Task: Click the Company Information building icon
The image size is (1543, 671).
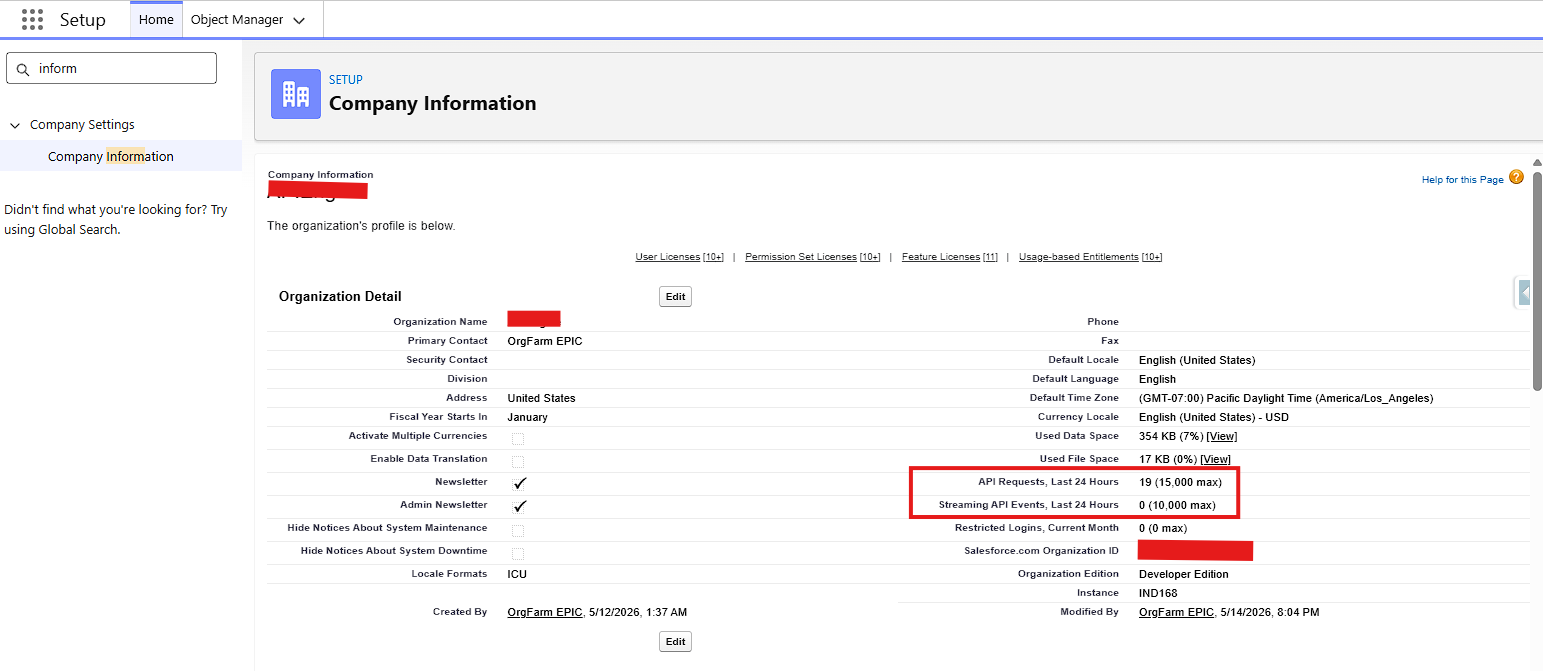Action: tap(296, 94)
